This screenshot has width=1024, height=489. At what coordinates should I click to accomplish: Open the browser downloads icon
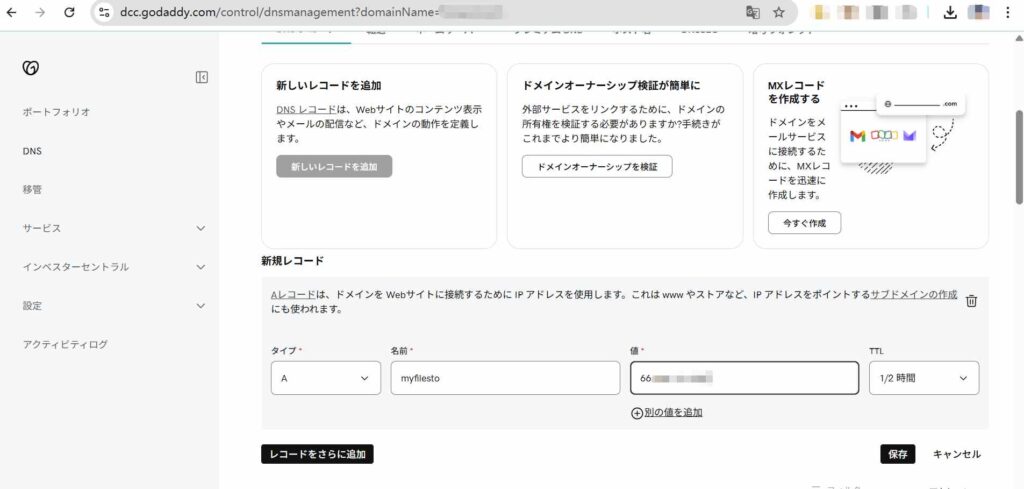tap(950, 12)
